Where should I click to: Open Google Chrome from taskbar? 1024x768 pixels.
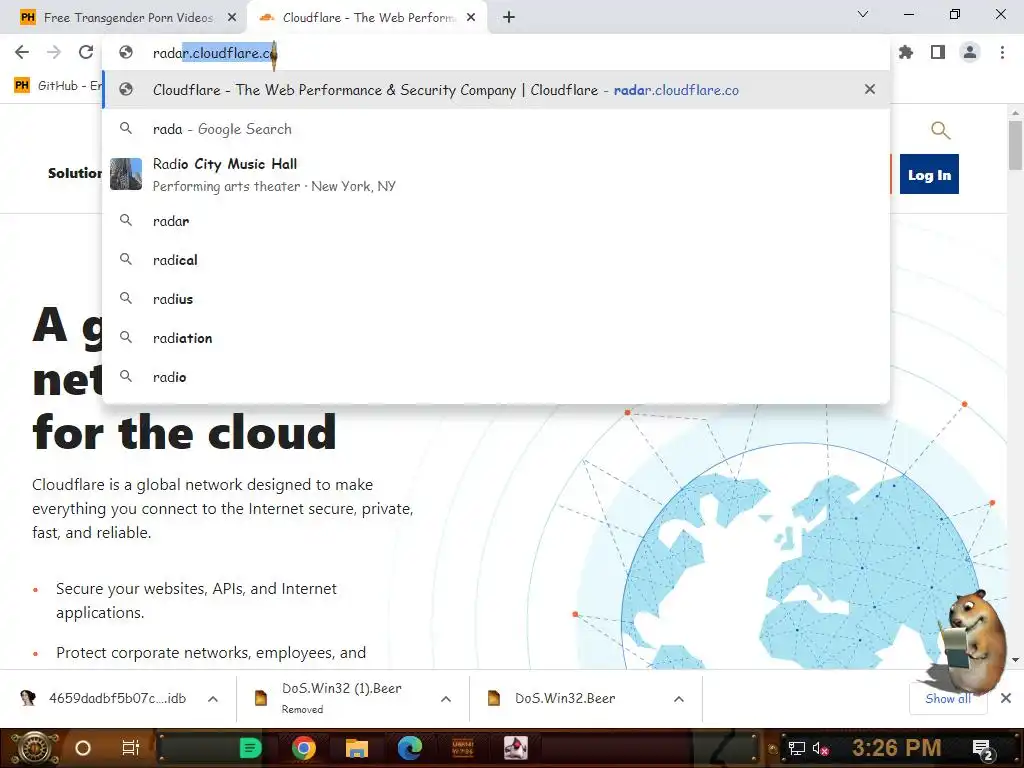tap(304, 748)
